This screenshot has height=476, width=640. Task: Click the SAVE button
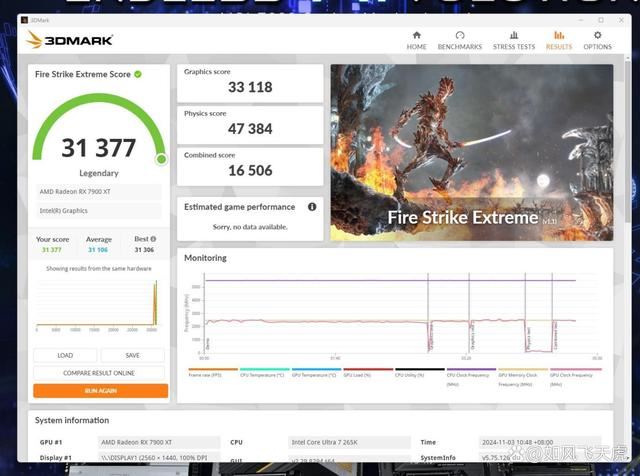pos(133,356)
